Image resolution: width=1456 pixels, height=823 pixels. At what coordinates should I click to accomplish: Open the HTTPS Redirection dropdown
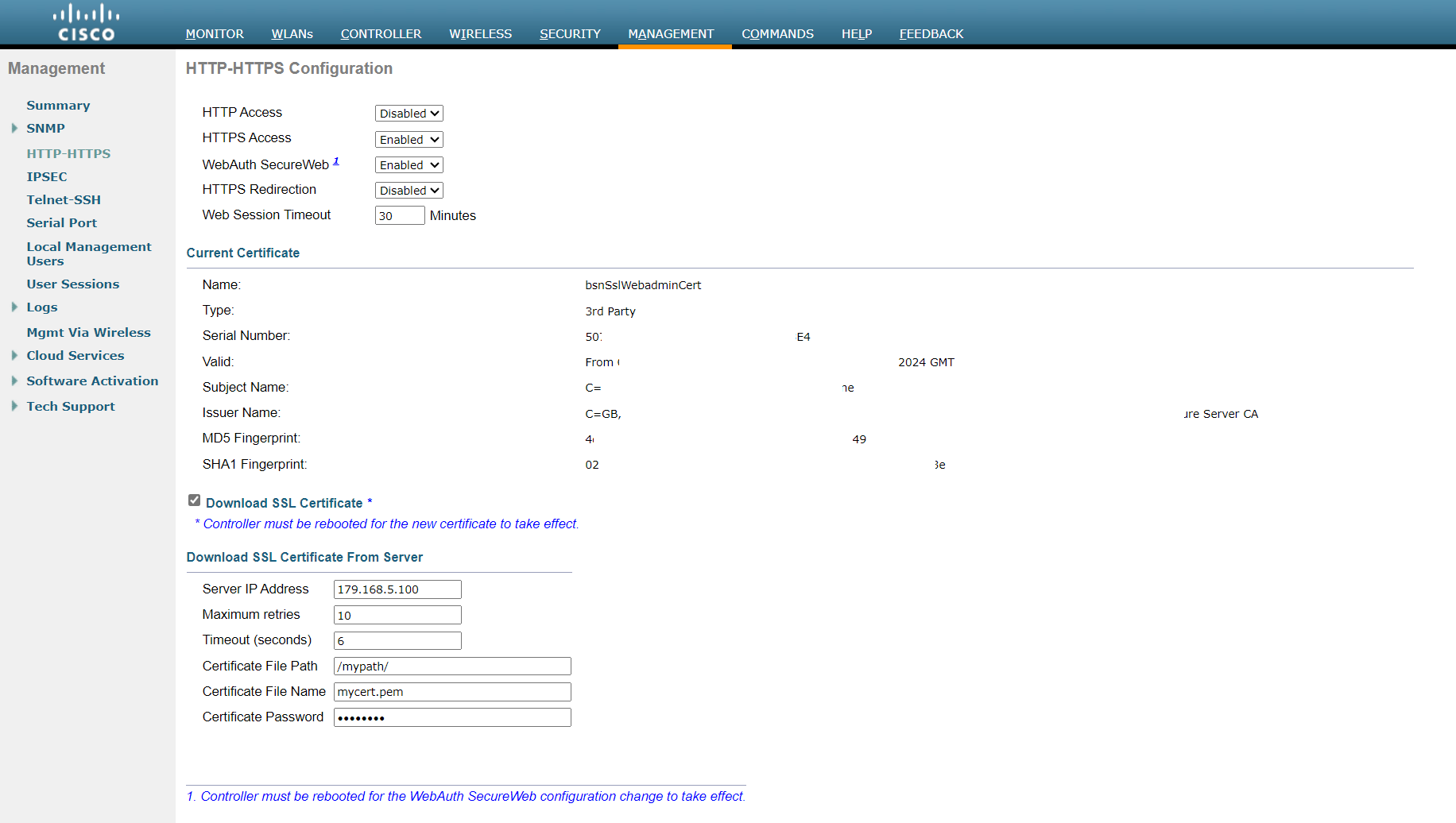tap(409, 190)
